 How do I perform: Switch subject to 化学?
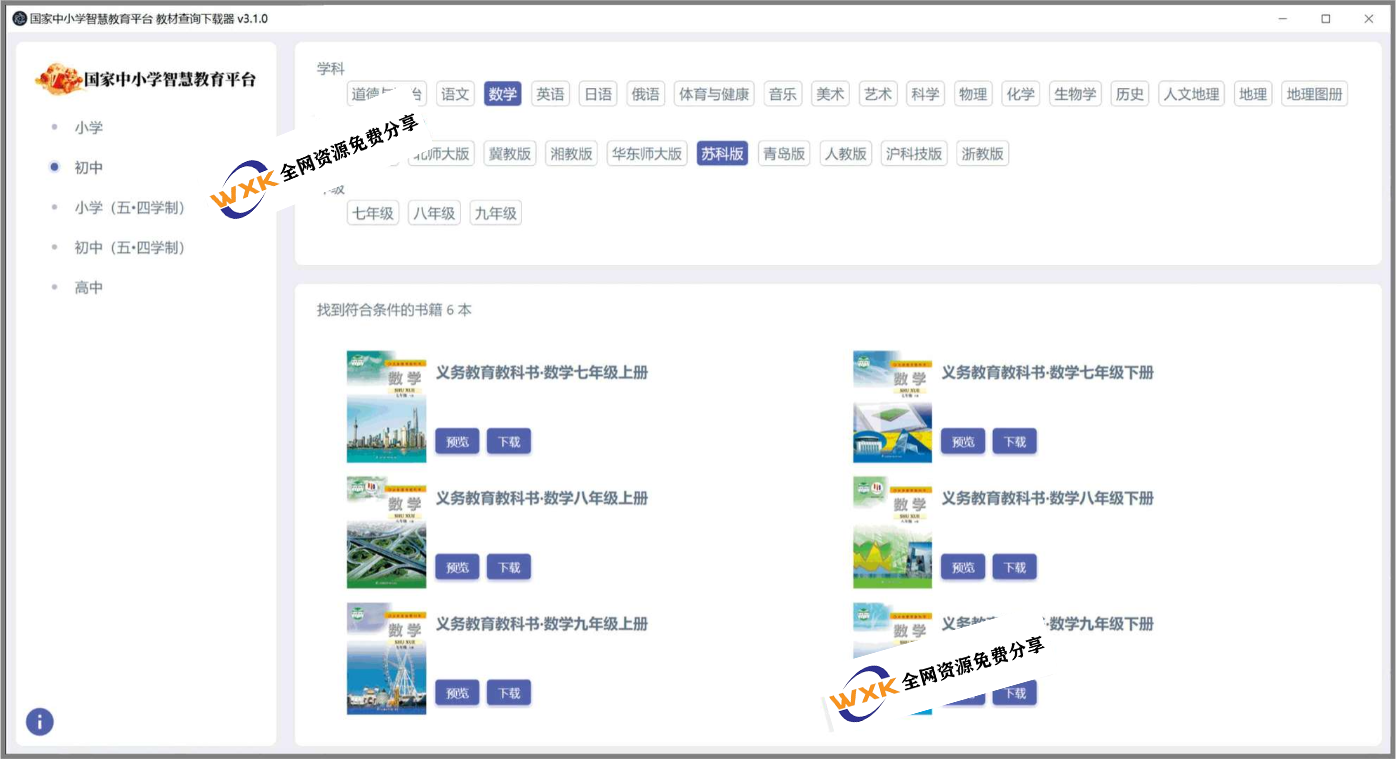pos(1021,94)
